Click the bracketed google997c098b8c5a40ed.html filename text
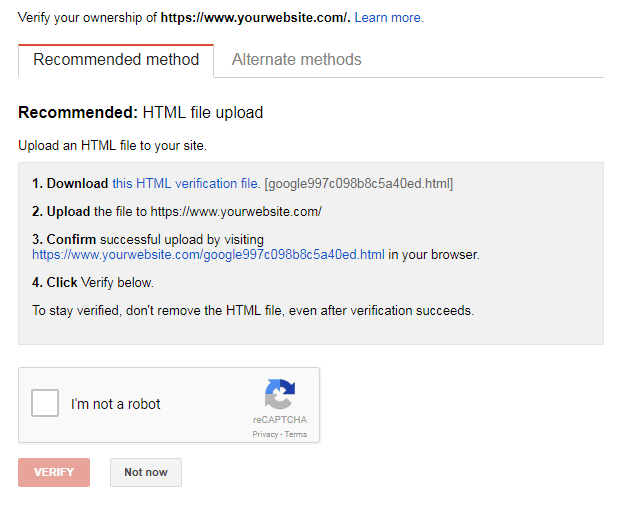The height and width of the screenshot is (505, 634). (x=359, y=184)
